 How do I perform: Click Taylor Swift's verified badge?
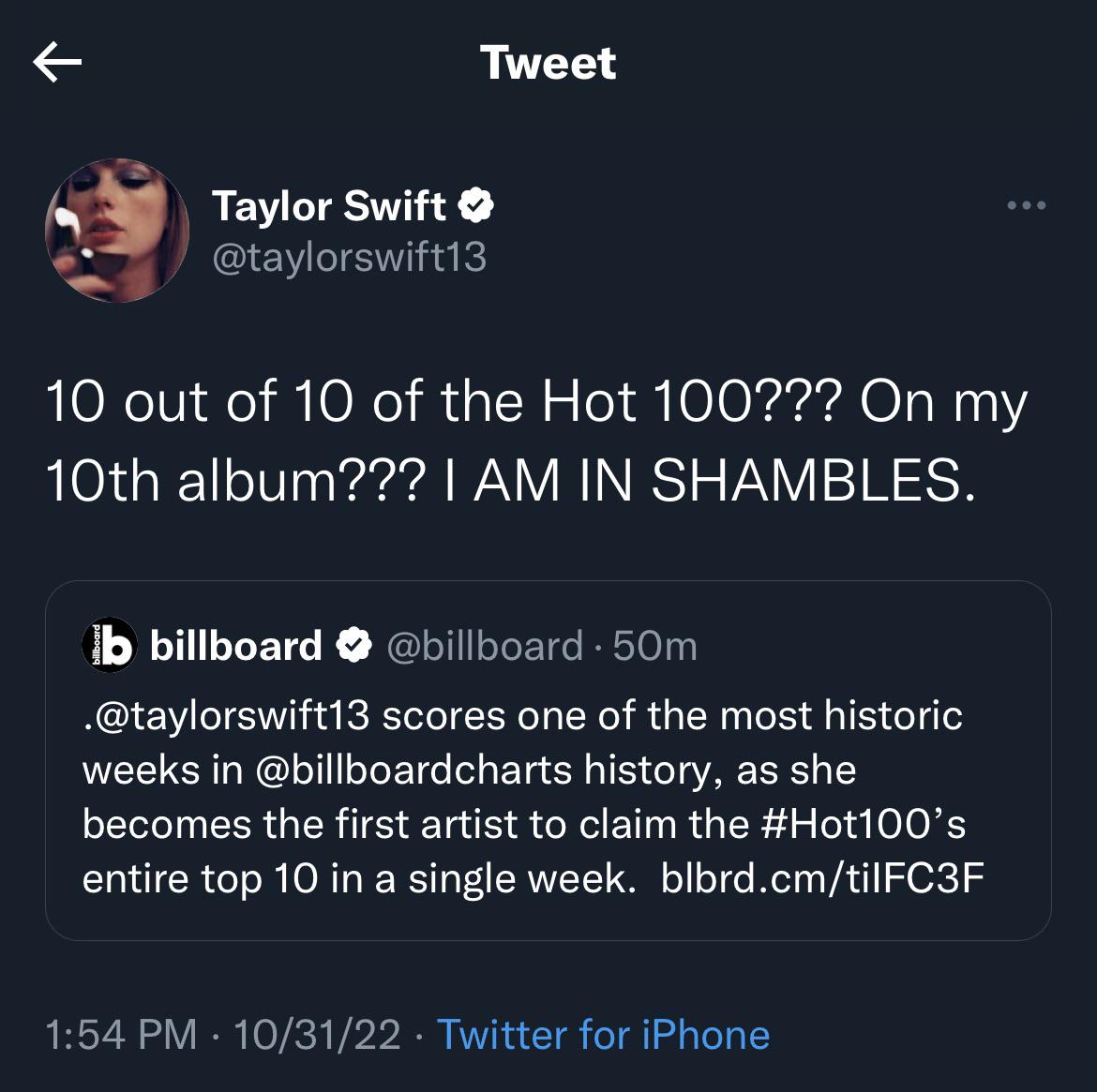point(477,204)
